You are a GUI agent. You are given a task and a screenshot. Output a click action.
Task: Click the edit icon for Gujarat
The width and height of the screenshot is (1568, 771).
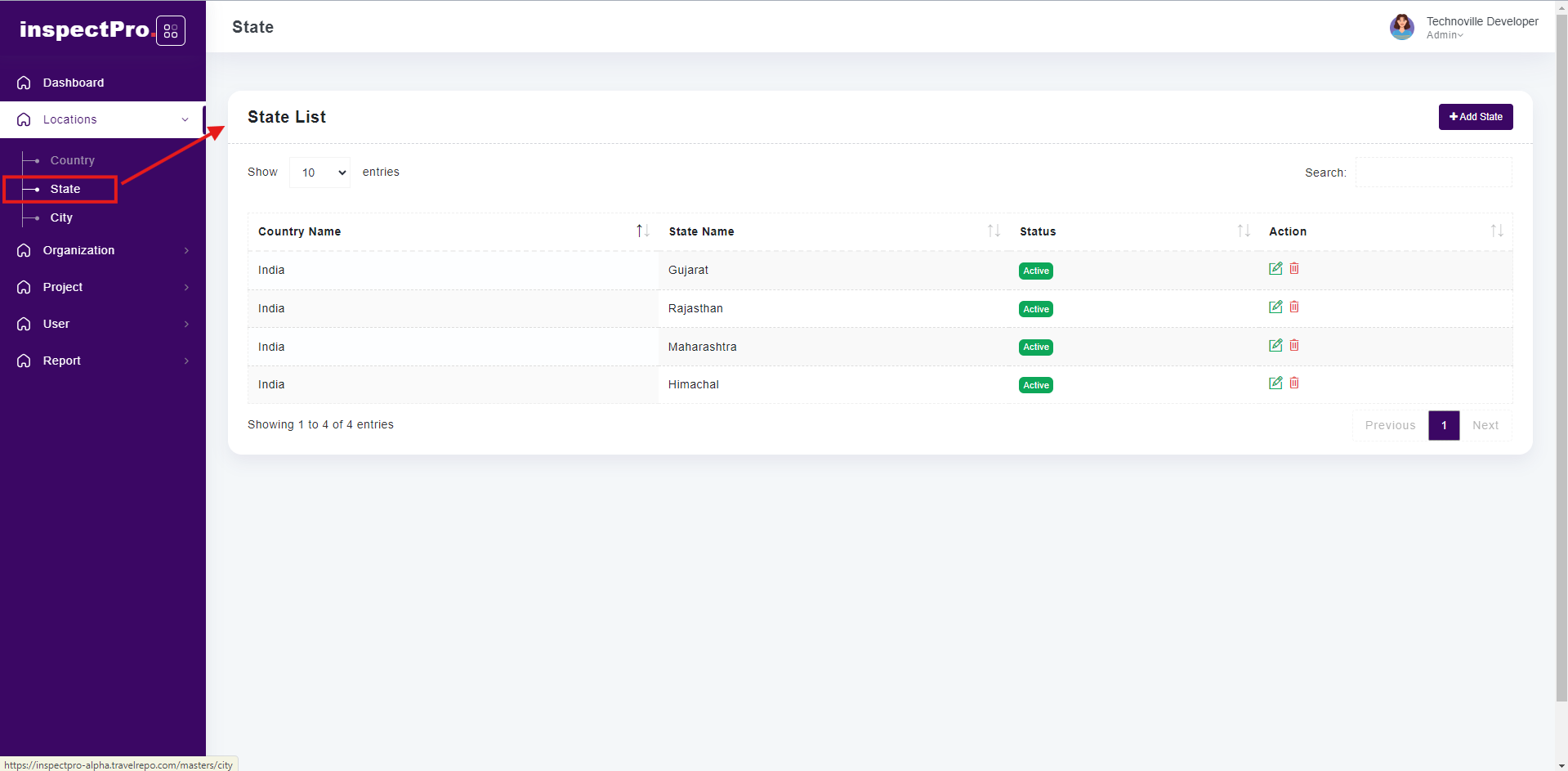click(1275, 268)
